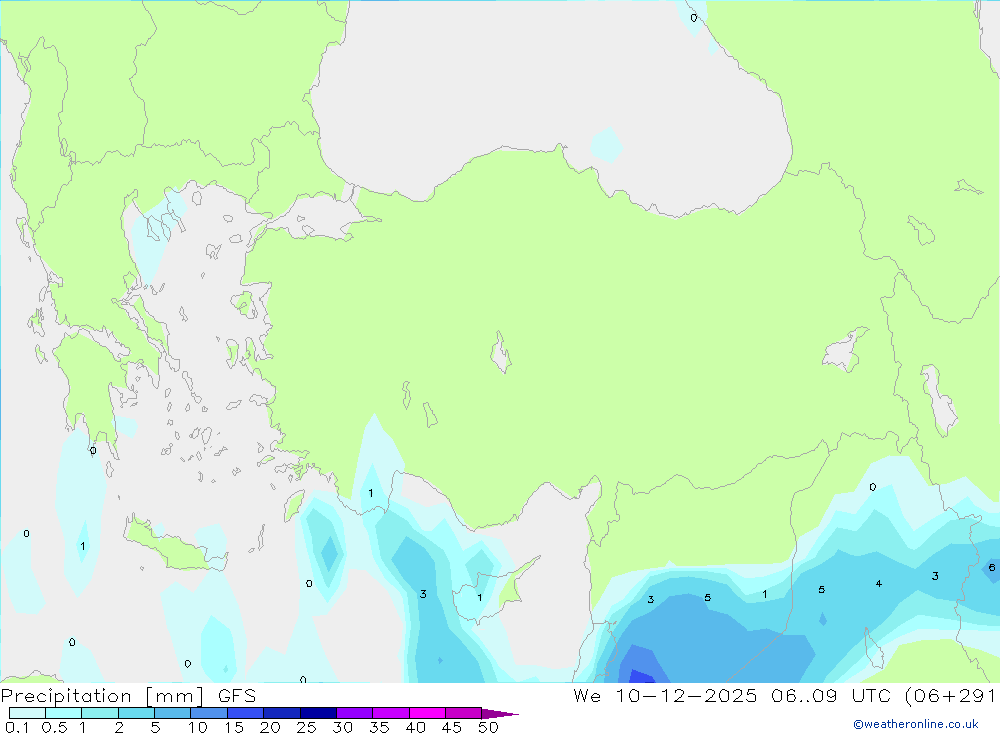Click the '35' legend scale label
This screenshot has height=733, width=1000.
coord(379,727)
